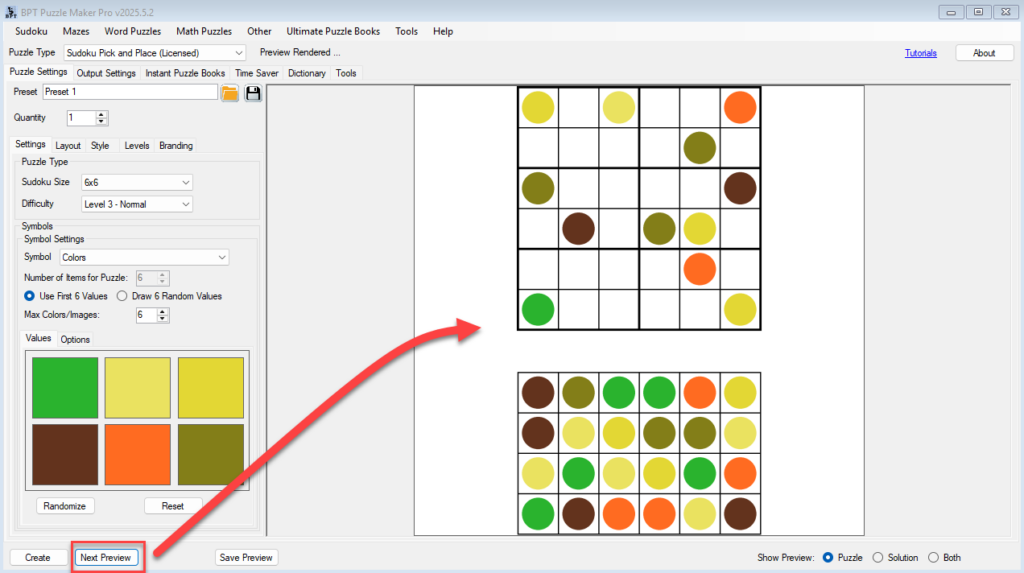Click the Max Colors/Images number field
Viewport: 1024px width, 573px height.
click(146, 315)
